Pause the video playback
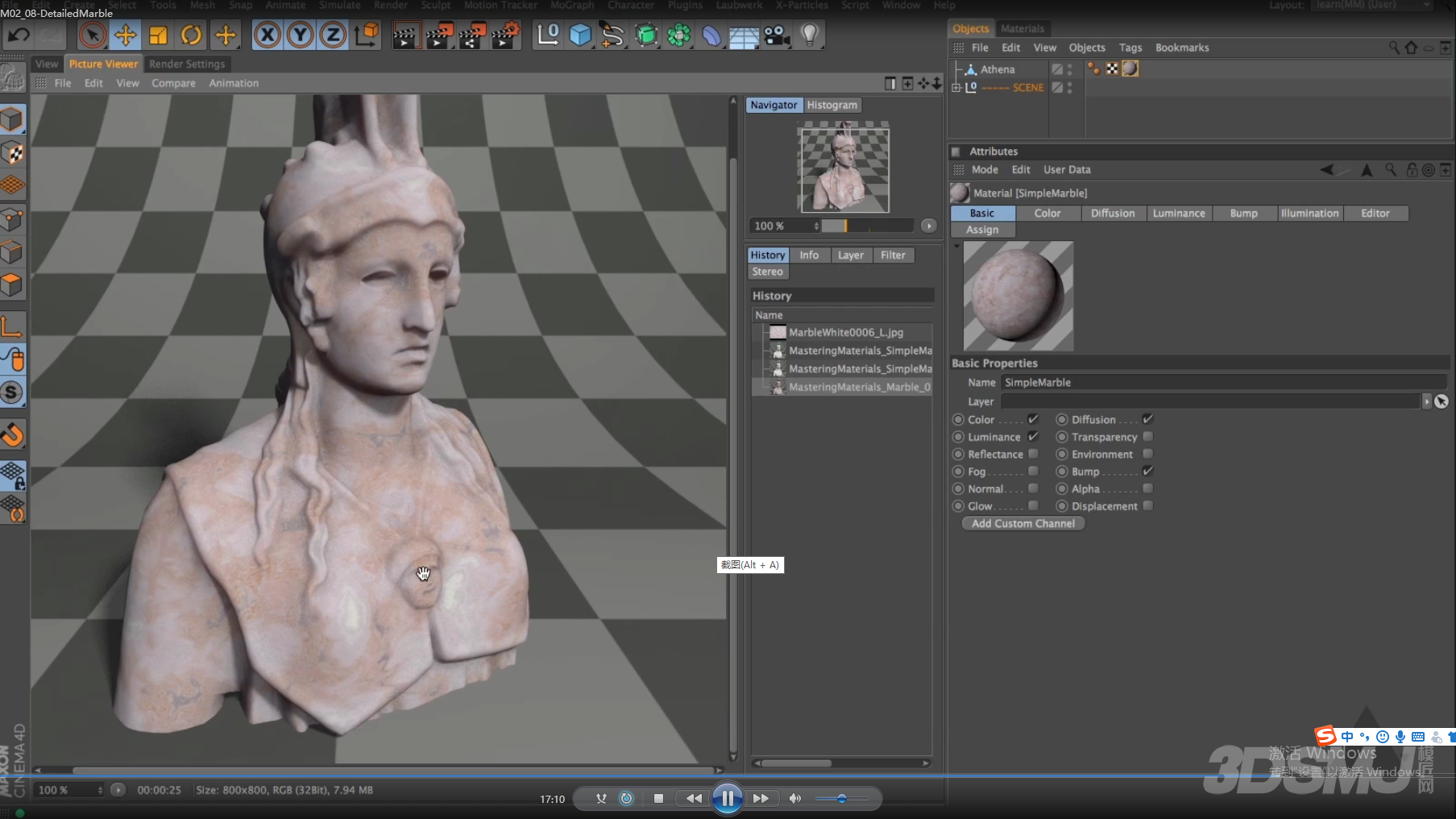Image resolution: width=1456 pixels, height=819 pixels. click(x=727, y=798)
